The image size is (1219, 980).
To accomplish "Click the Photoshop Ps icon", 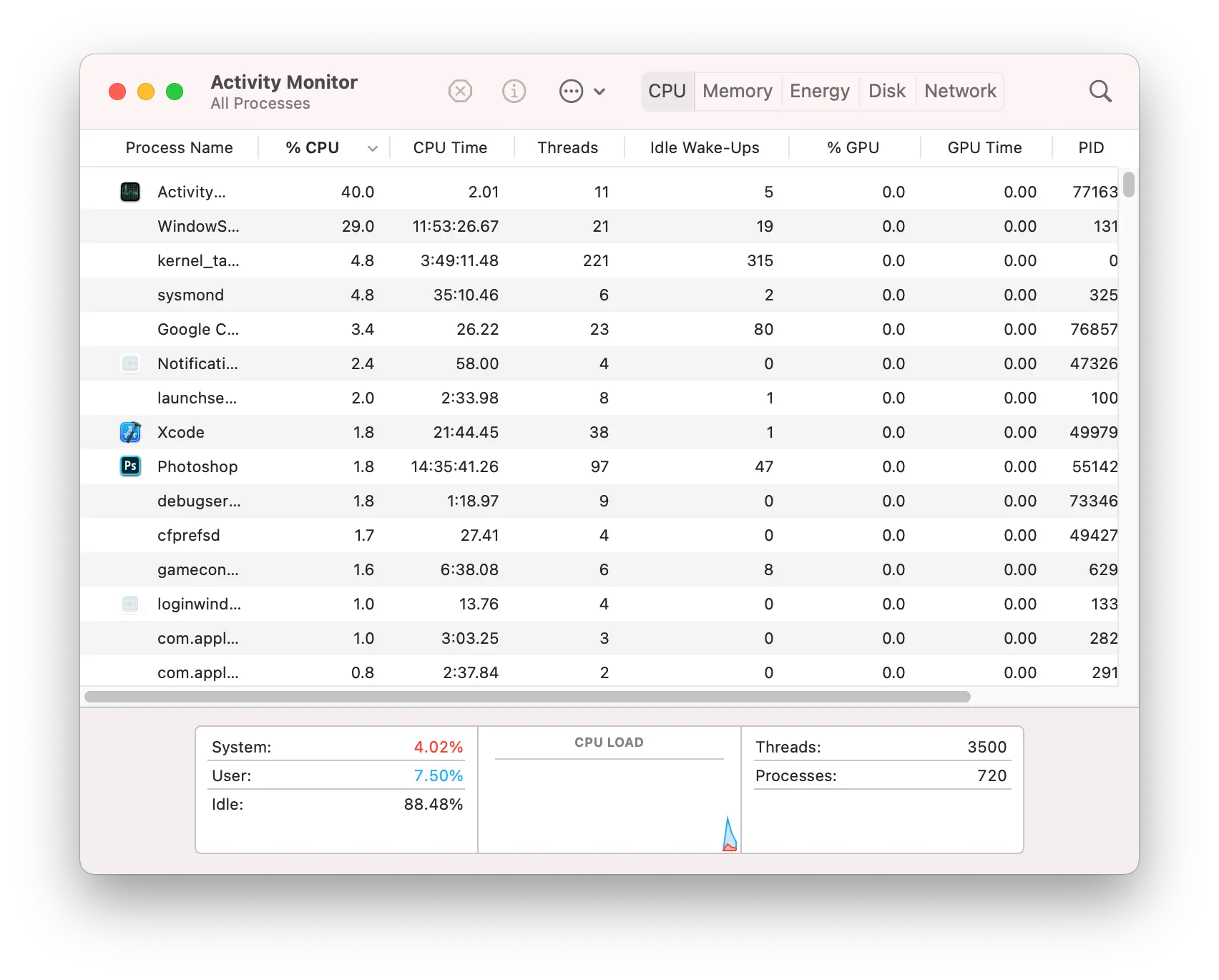I will pos(130,466).
